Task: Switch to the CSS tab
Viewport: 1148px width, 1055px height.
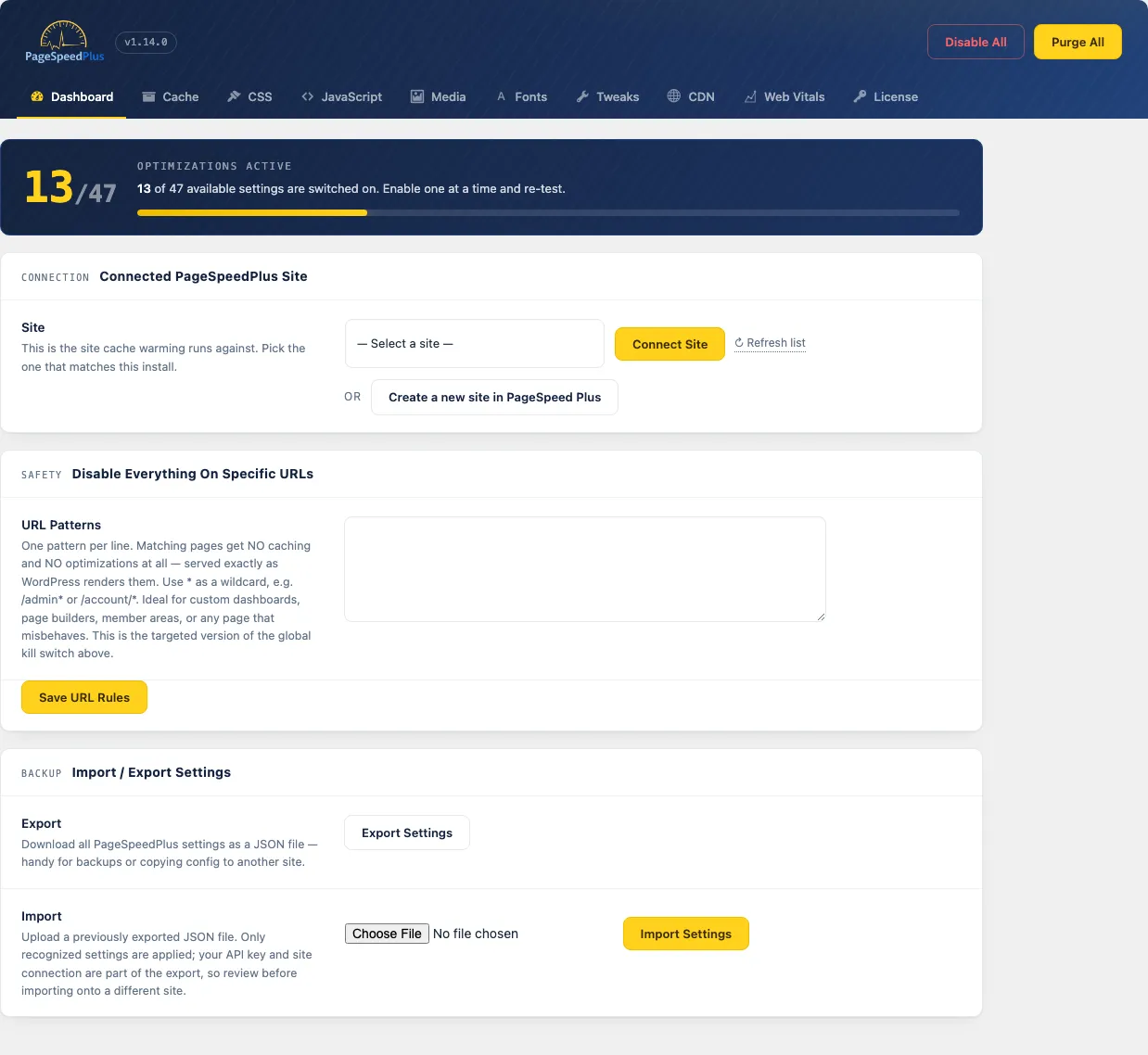Action: coord(250,96)
